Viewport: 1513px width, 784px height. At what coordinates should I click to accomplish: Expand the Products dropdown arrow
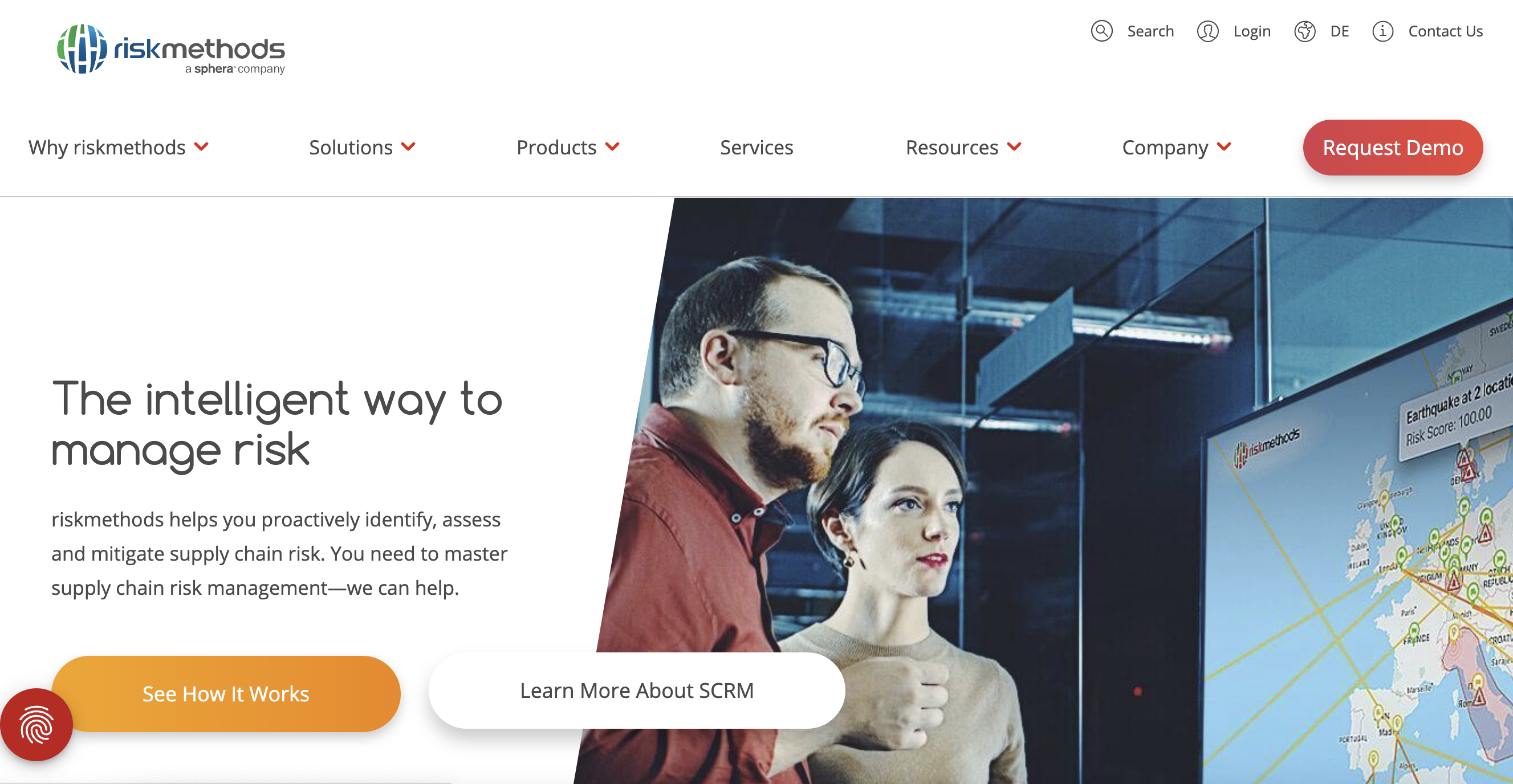(613, 146)
